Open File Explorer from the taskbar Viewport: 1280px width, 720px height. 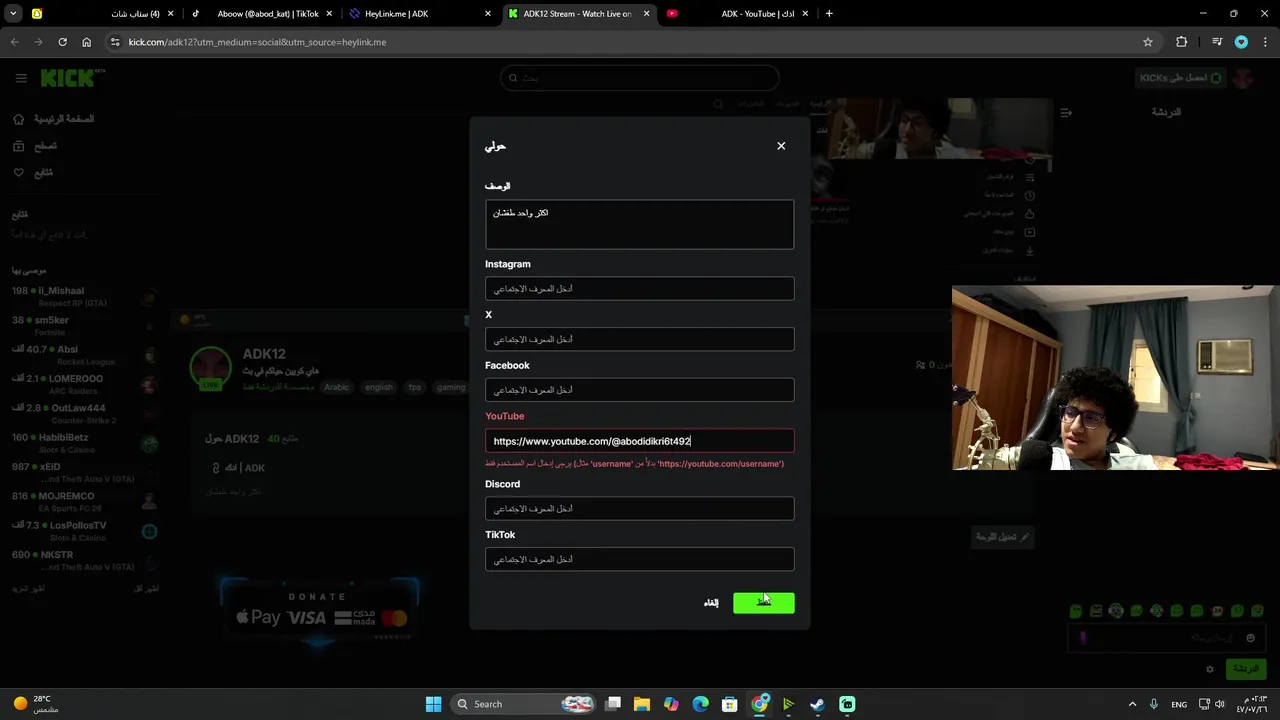point(642,704)
